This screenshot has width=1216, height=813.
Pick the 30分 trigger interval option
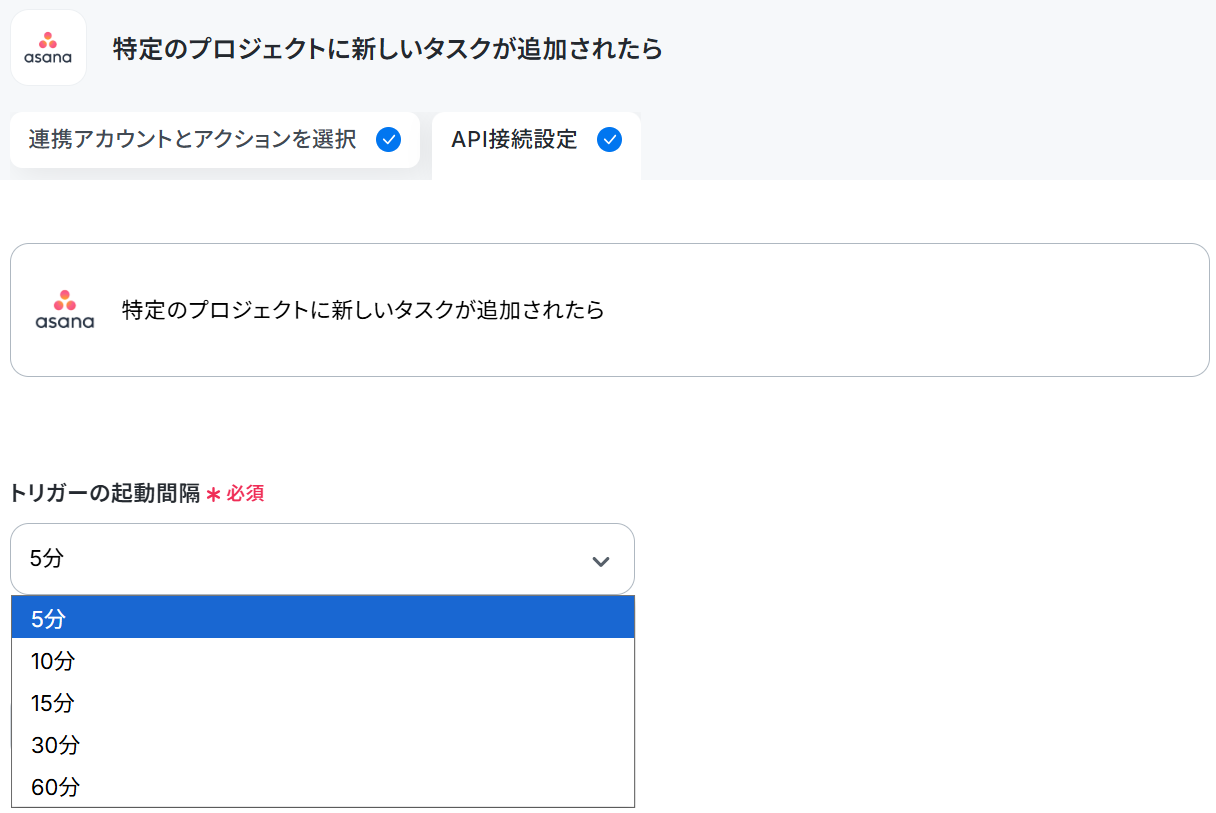[x=323, y=744]
